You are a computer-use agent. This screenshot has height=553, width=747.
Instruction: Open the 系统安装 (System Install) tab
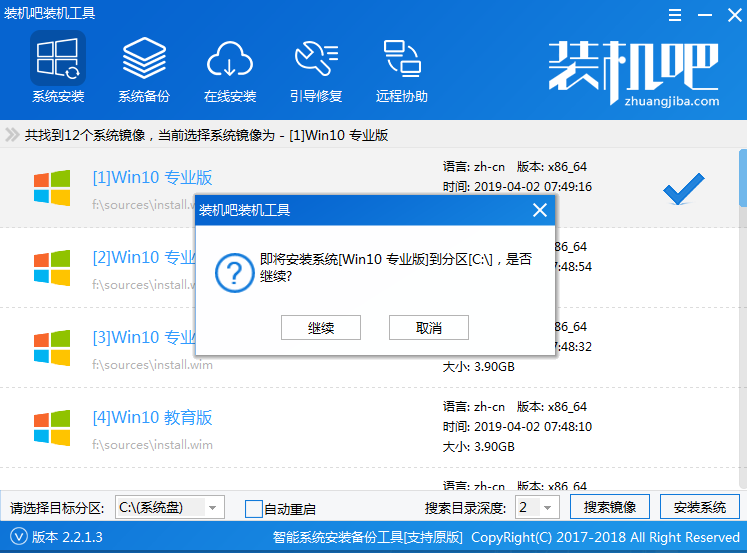point(57,68)
